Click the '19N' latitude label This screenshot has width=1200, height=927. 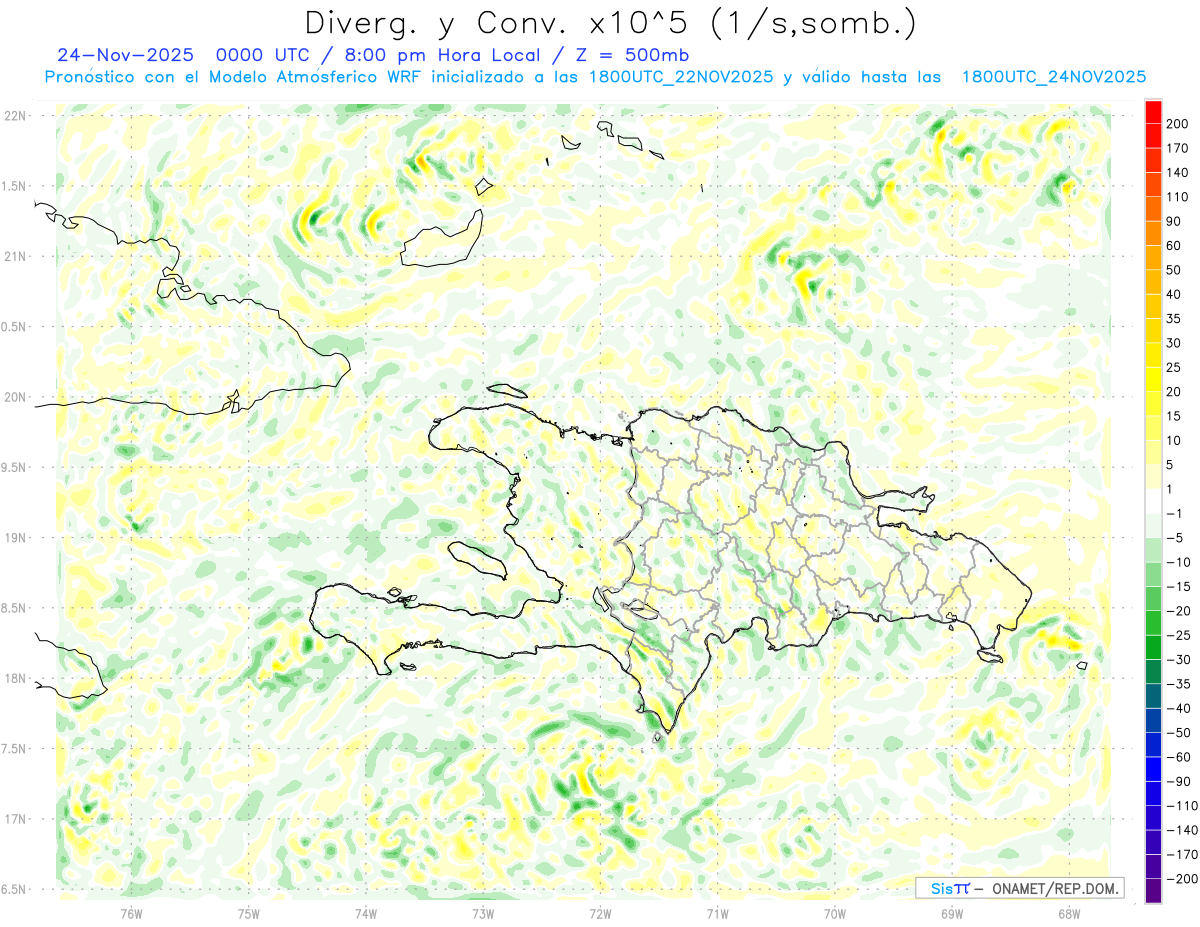pyautogui.click(x=15, y=538)
